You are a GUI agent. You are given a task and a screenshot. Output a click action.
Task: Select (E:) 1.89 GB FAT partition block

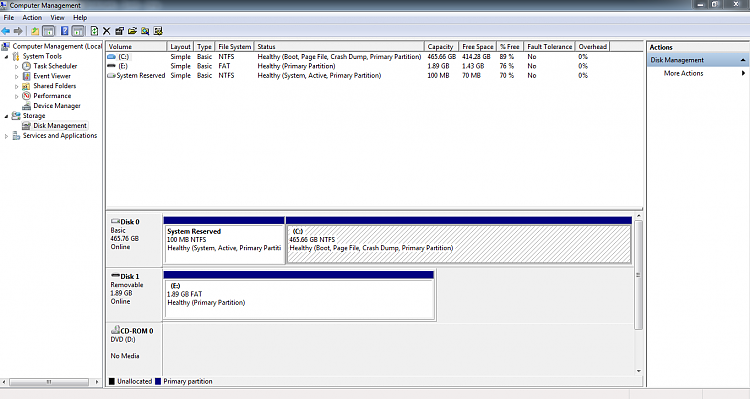(299, 295)
